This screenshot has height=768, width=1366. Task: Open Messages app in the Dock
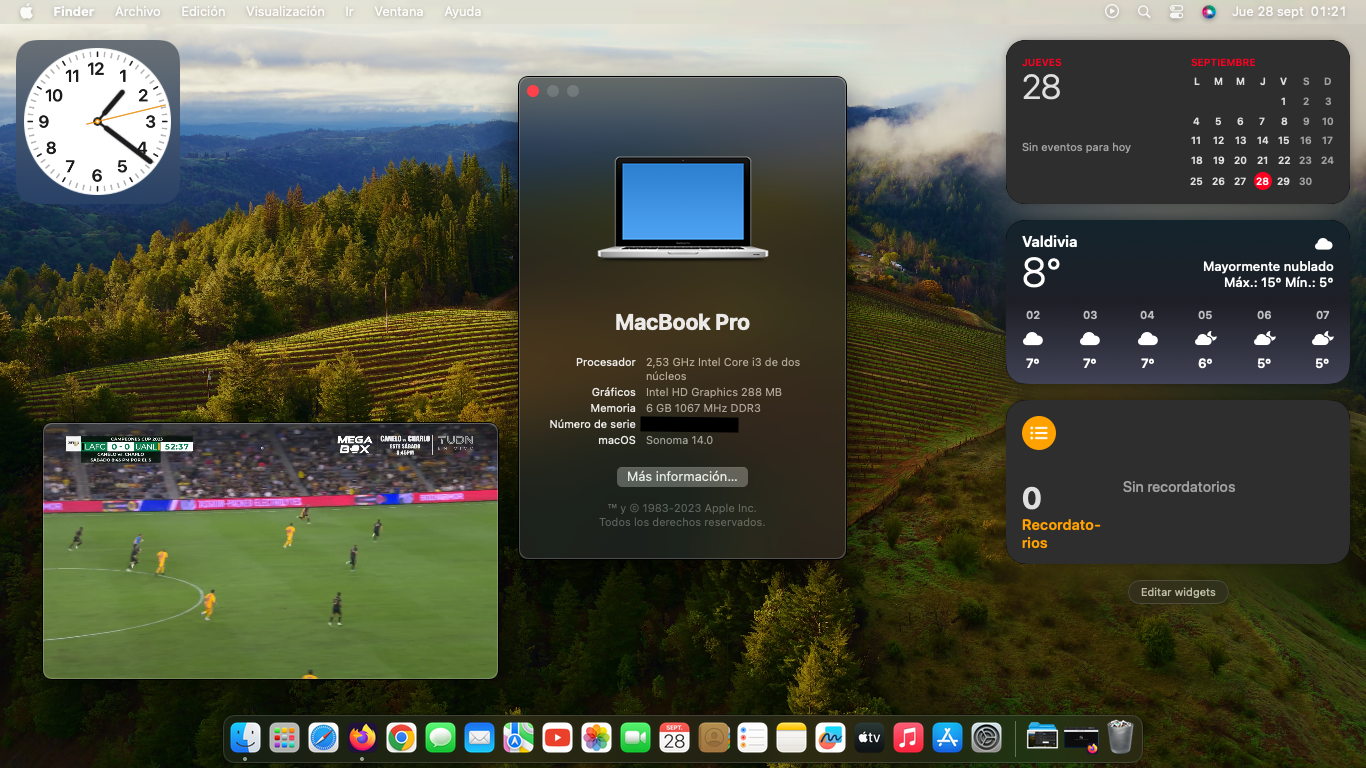tap(440, 738)
